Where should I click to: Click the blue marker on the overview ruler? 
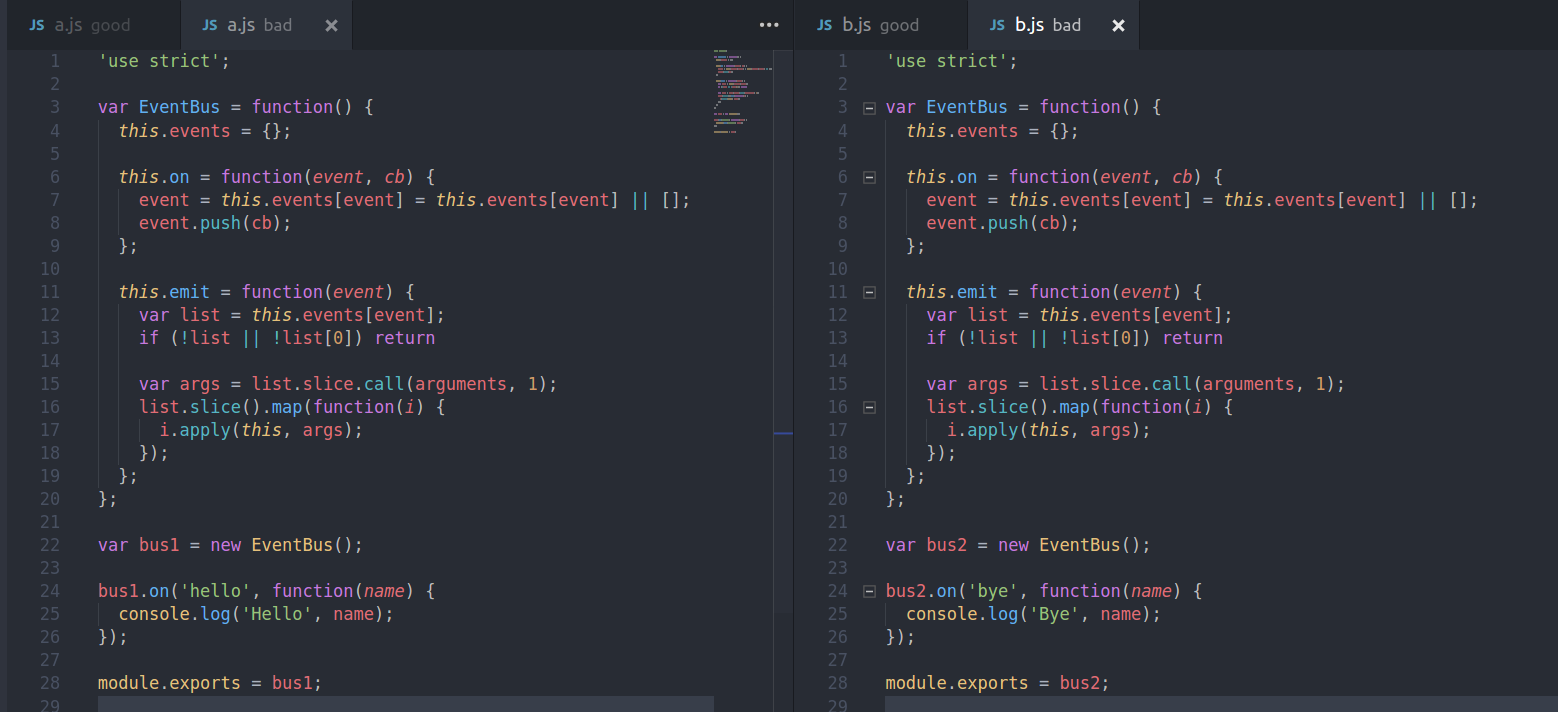pos(783,433)
